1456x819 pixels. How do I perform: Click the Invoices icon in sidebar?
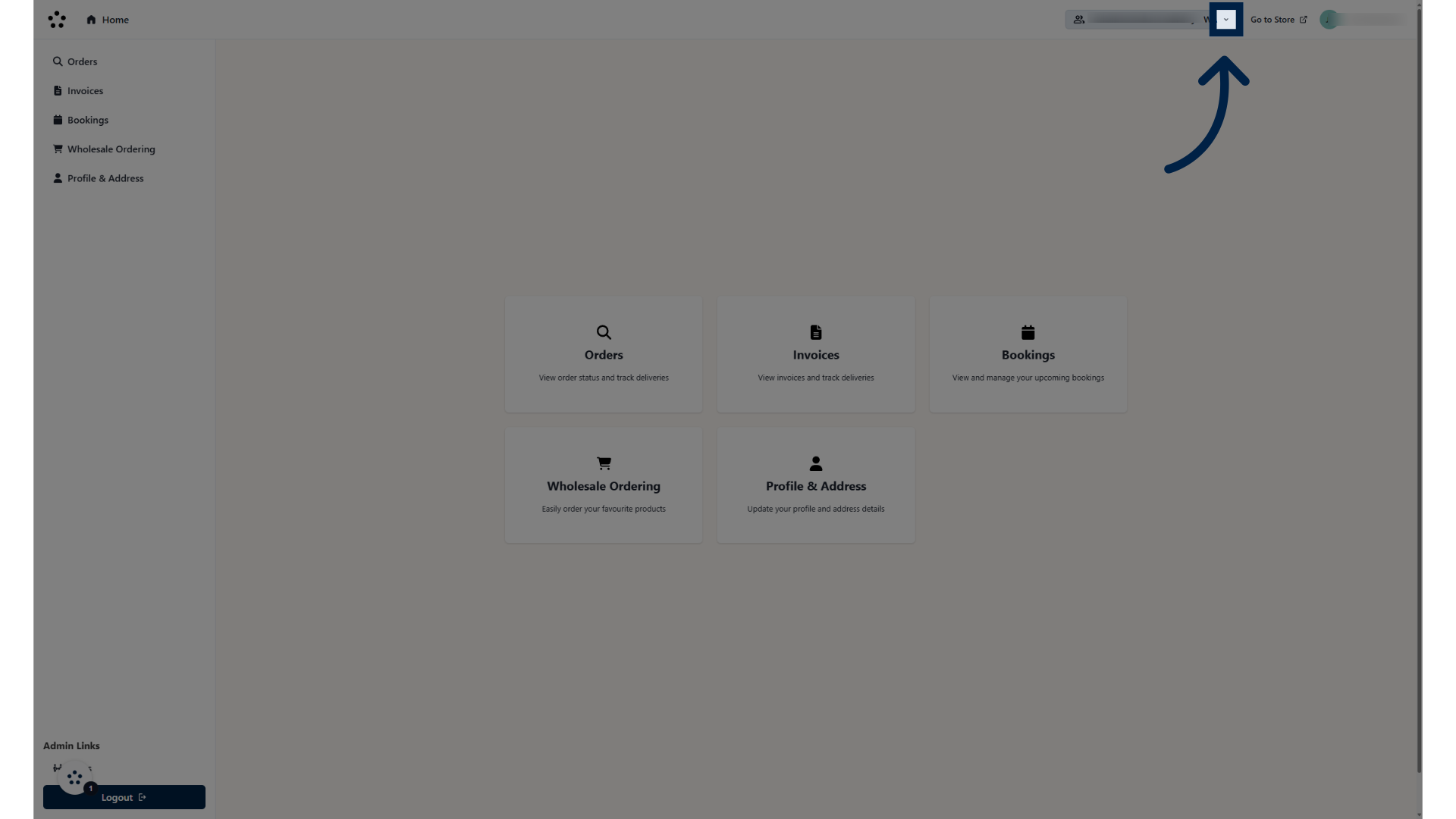(x=57, y=91)
